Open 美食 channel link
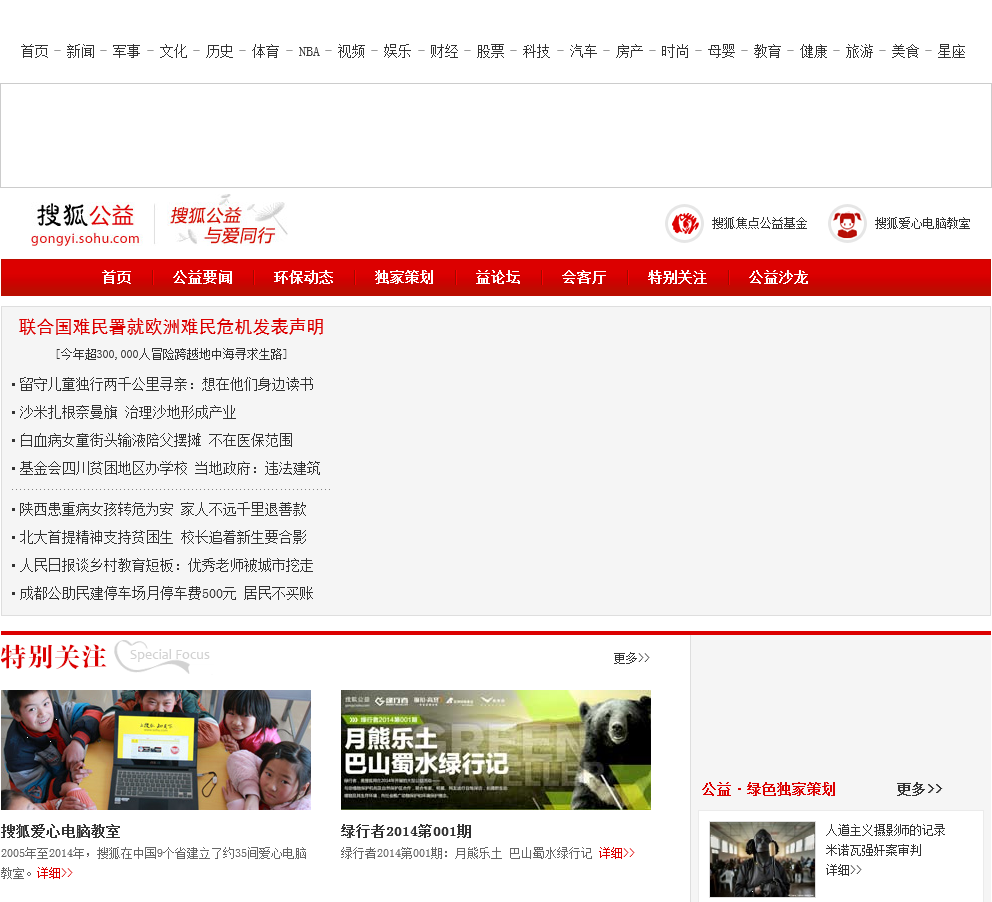Viewport: 992px width, 902px height. [x=905, y=51]
